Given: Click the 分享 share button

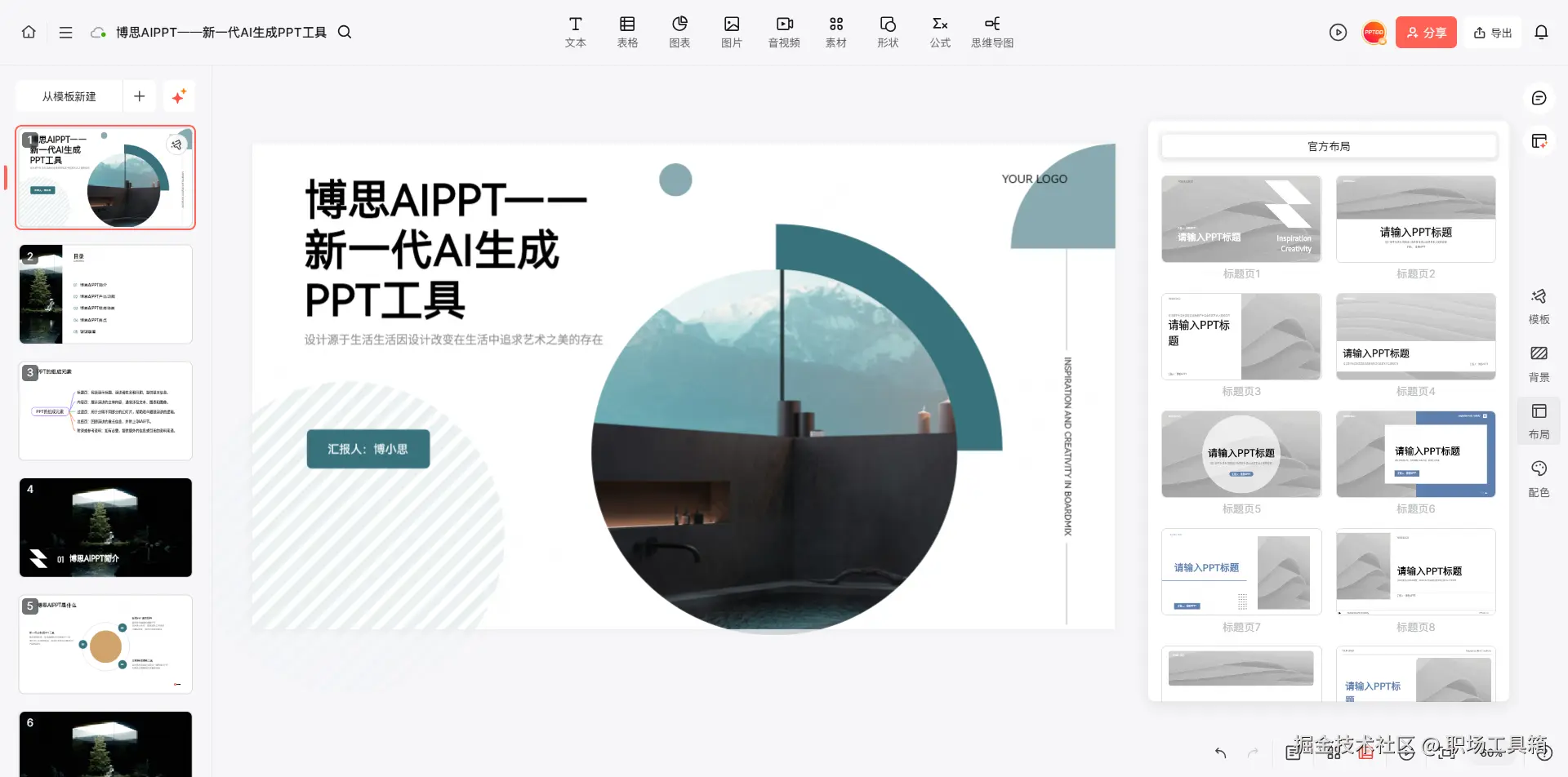Looking at the screenshot, I should coord(1426,32).
